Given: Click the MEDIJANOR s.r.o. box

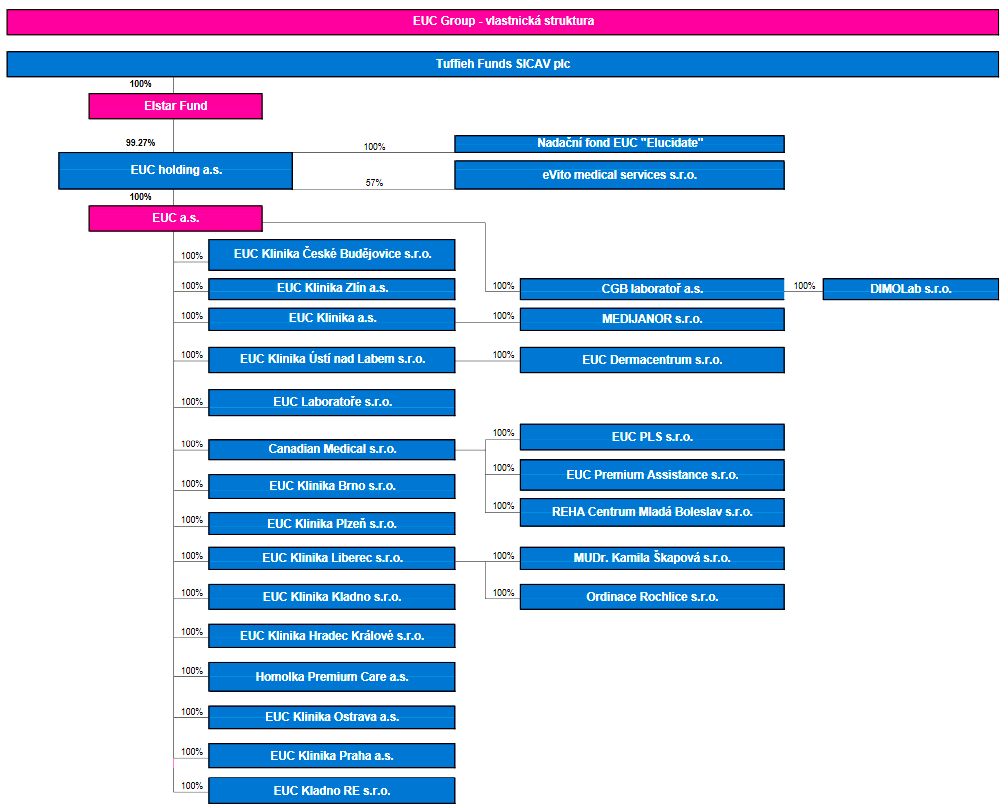Looking at the screenshot, I should (652, 319).
